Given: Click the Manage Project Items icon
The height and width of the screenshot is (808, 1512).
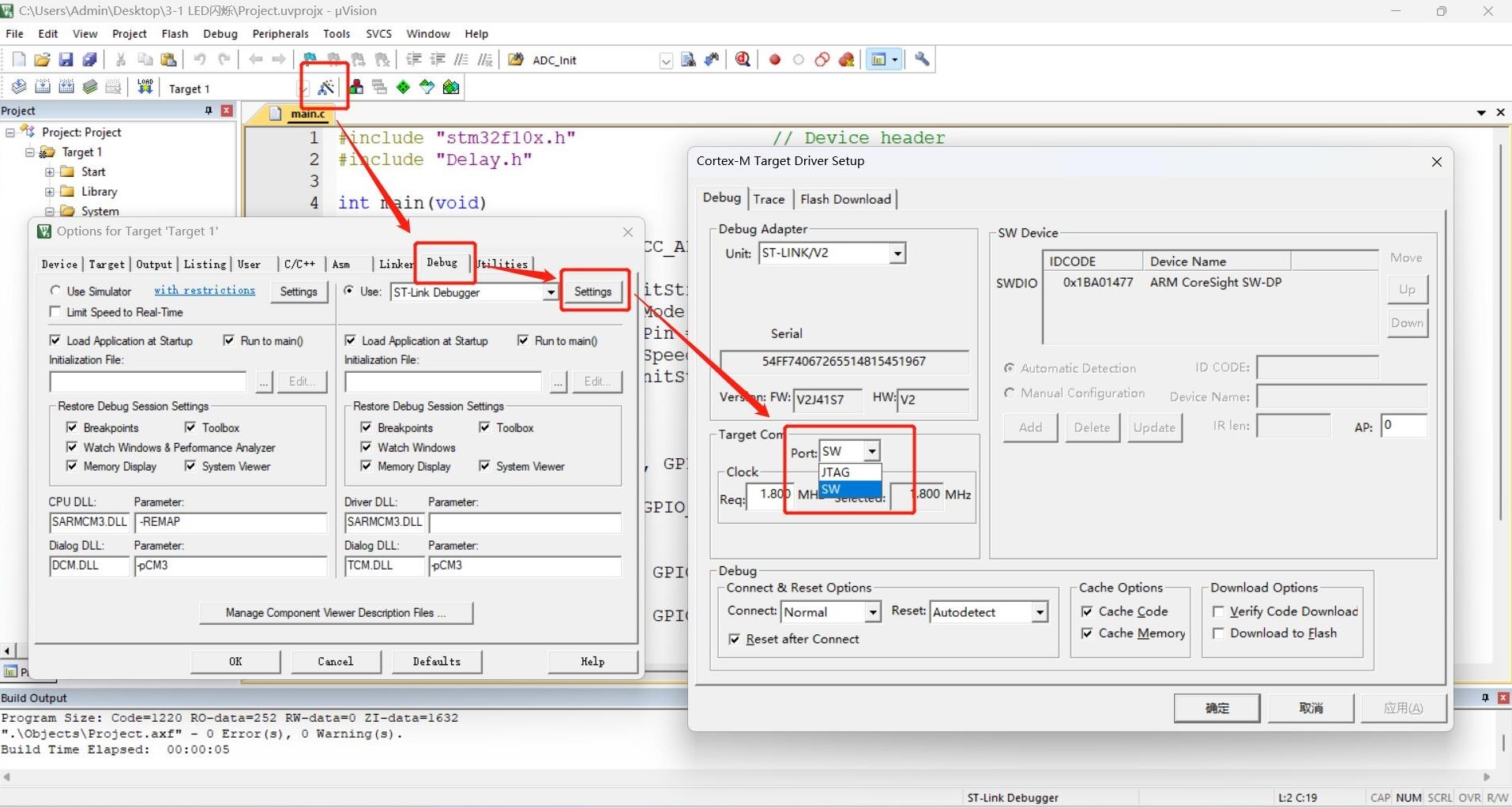Looking at the screenshot, I should 356,87.
